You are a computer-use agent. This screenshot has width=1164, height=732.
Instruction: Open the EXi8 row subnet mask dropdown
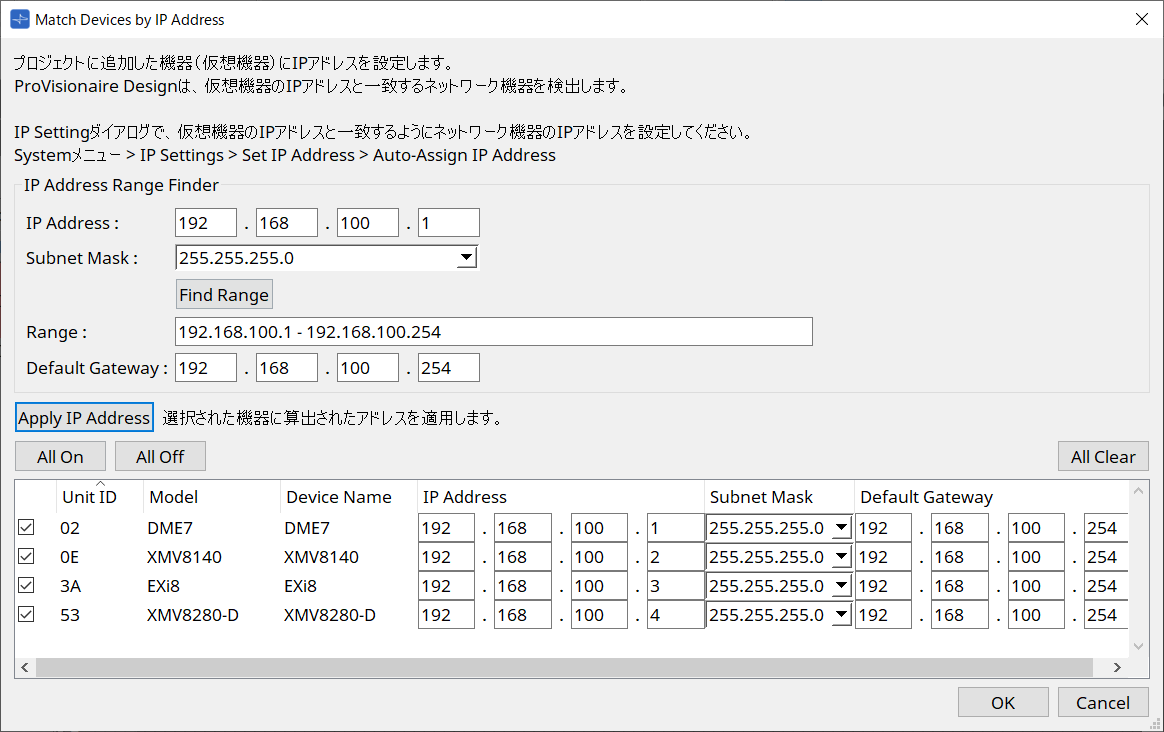[x=841, y=586]
